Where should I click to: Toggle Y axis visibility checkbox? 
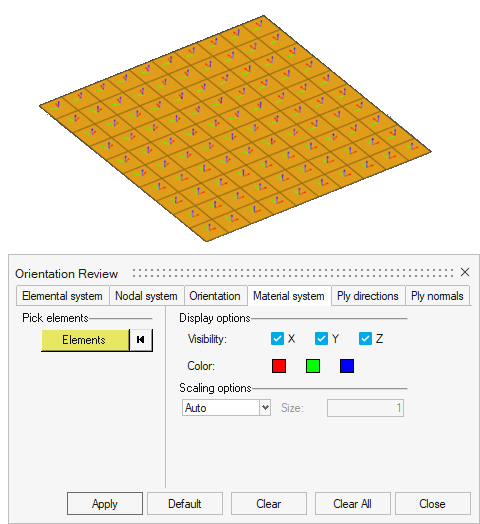click(x=321, y=339)
